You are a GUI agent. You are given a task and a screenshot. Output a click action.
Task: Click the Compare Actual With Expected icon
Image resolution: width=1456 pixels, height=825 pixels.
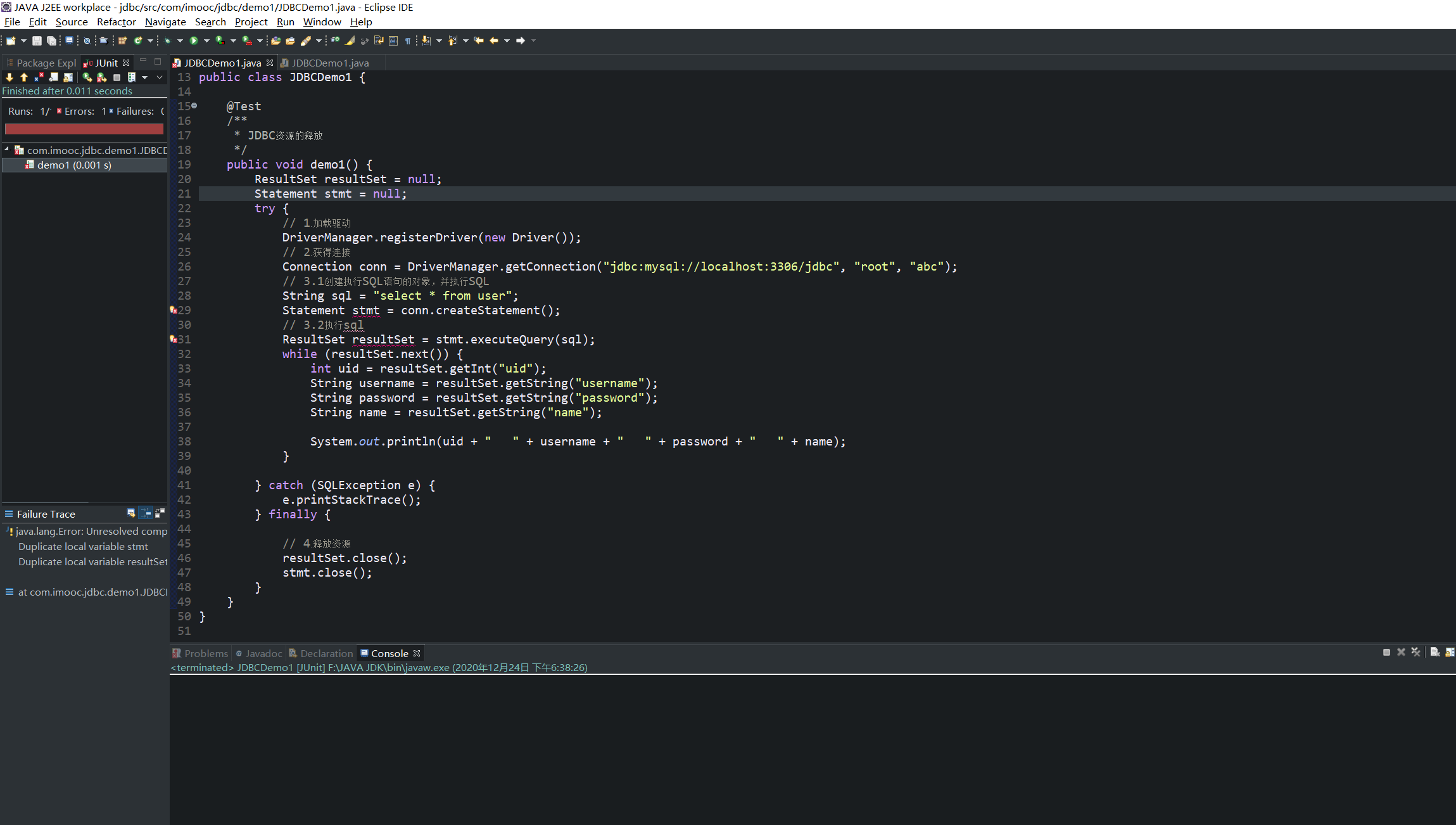click(x=160, y=513)
